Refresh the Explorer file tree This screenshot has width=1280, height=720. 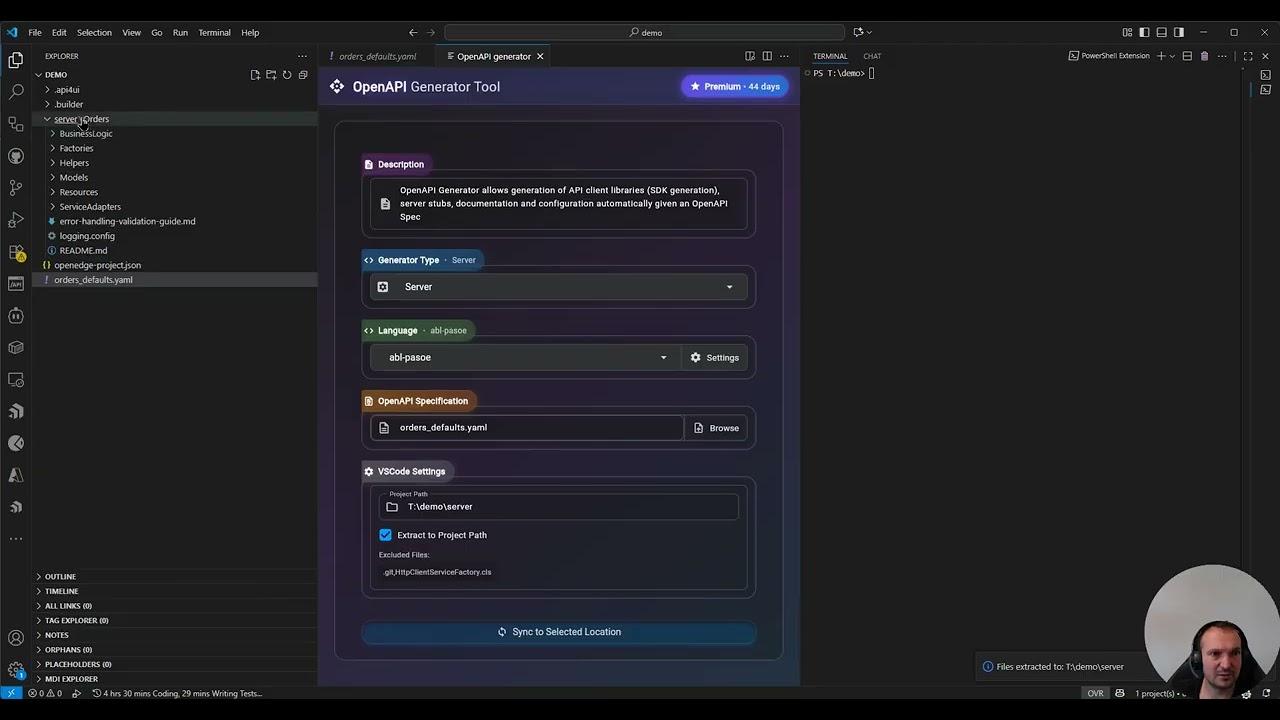point(287,75)
